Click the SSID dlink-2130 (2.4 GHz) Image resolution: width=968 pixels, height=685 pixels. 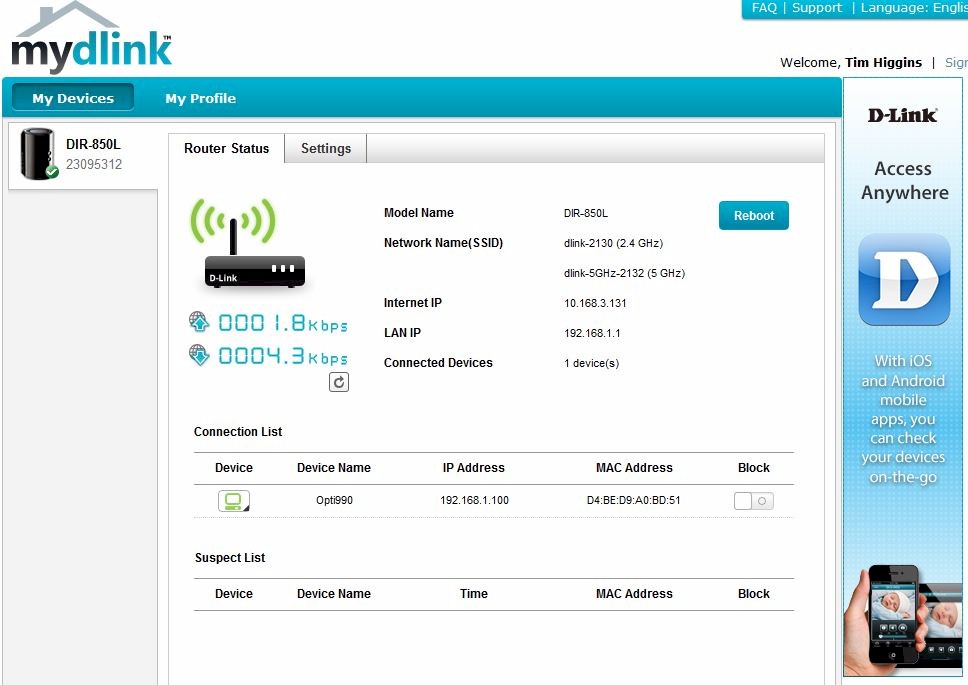[x=614, y=243]
